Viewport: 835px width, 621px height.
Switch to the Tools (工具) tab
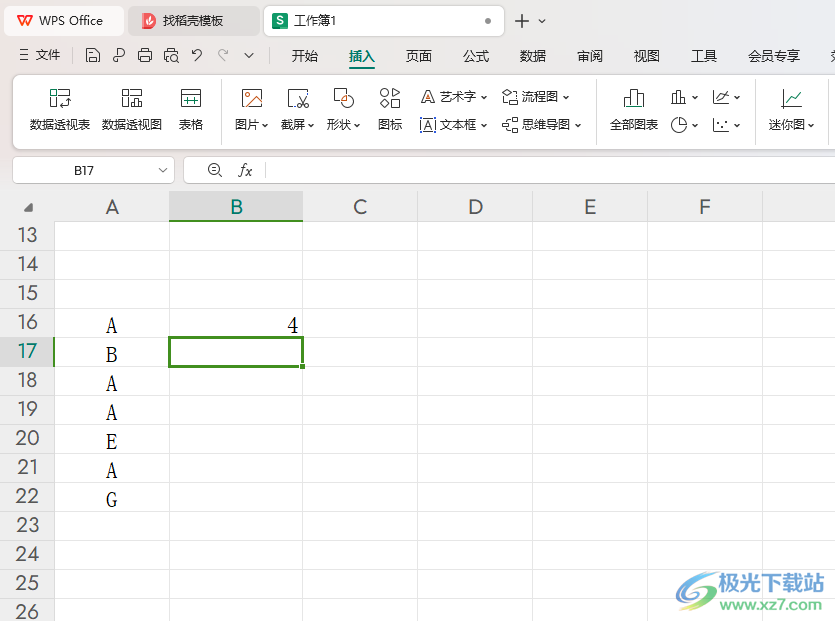[x=703, y=56]
